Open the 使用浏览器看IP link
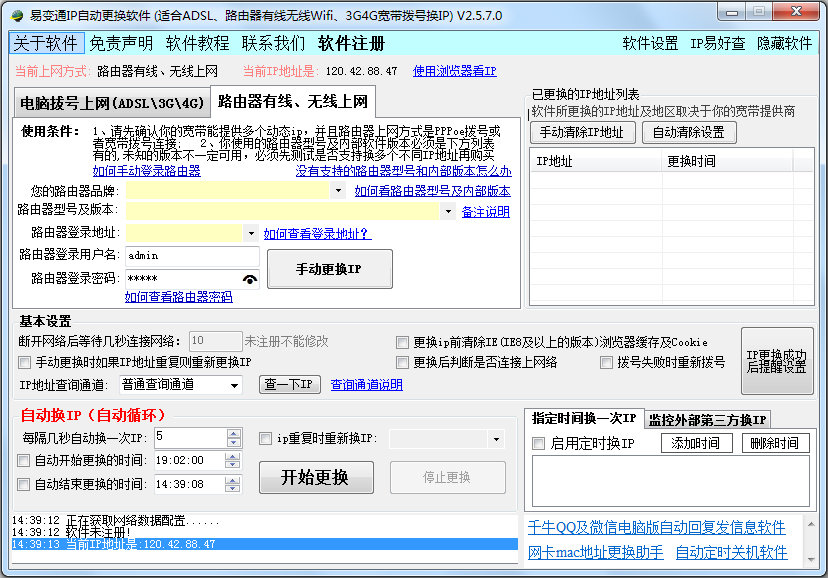 455,71
